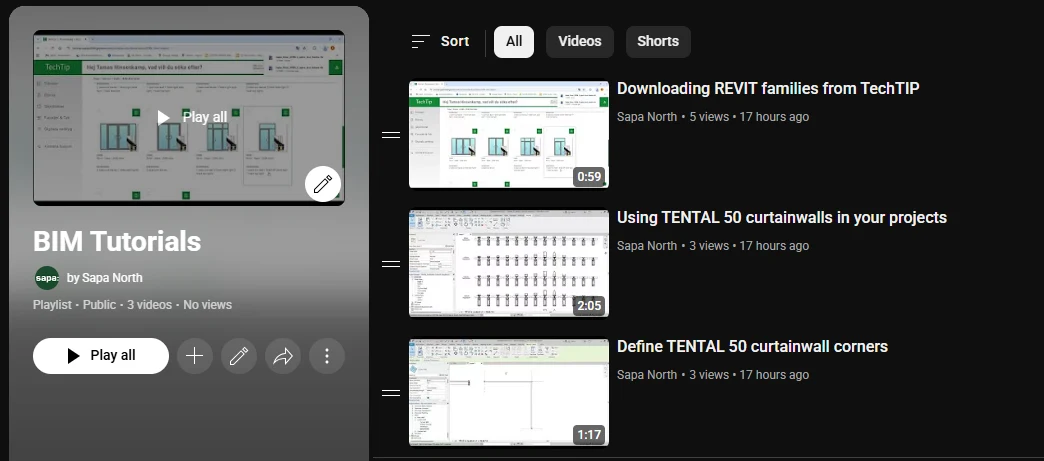Click the 1:17 duration badge
Screen dimensions: 1044x461
coord(589,435)
